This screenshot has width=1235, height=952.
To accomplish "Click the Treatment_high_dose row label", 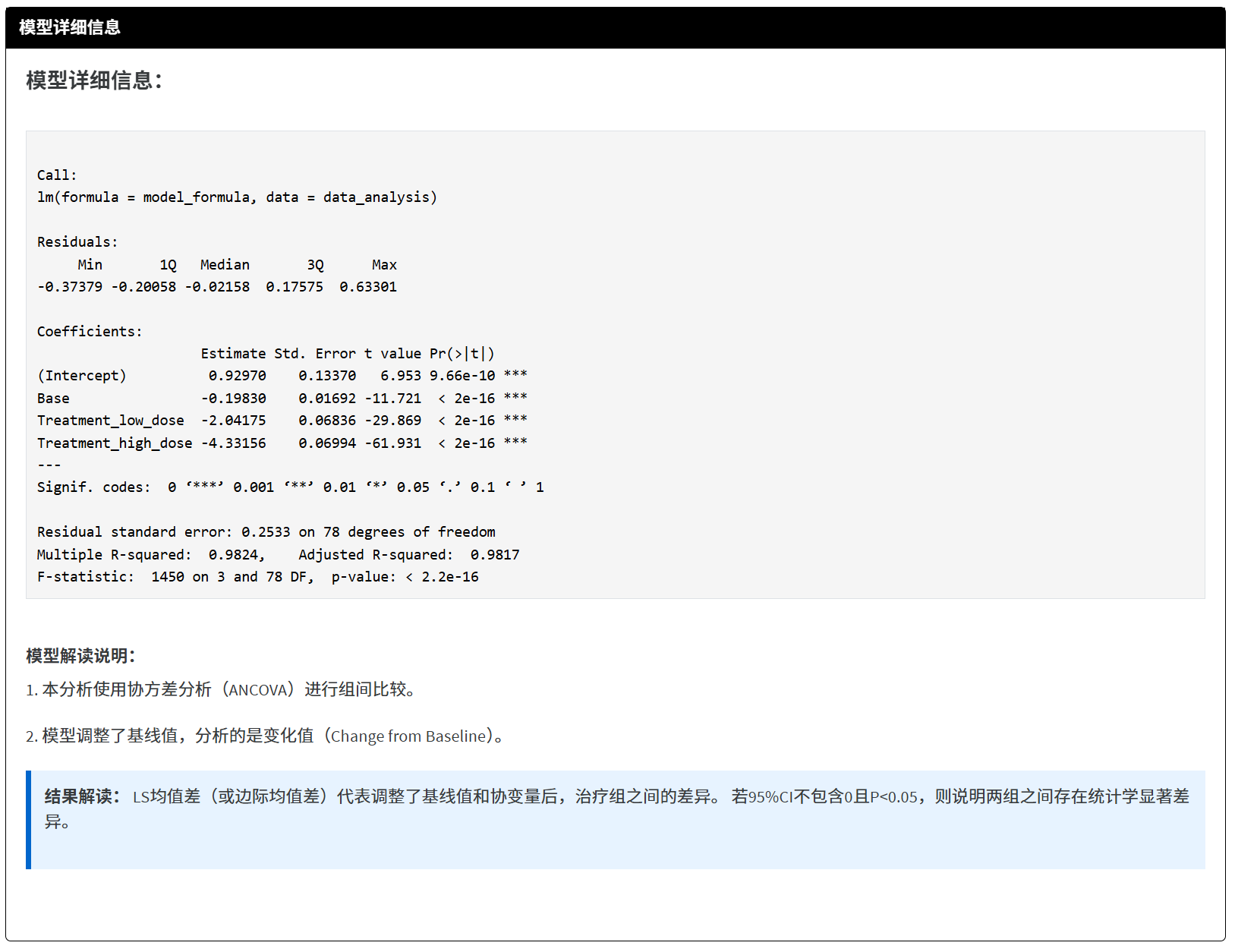I will 115,443.
